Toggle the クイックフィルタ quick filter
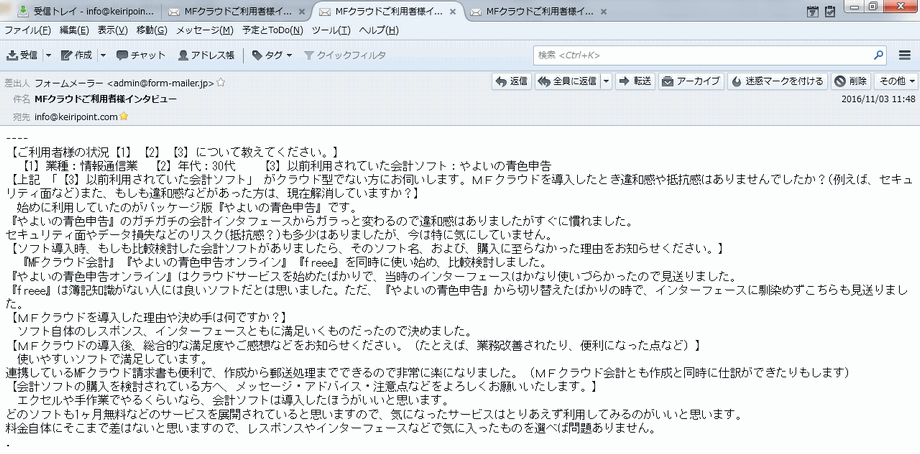The width and height of the screenshot is (920, 454). (345, 55)
